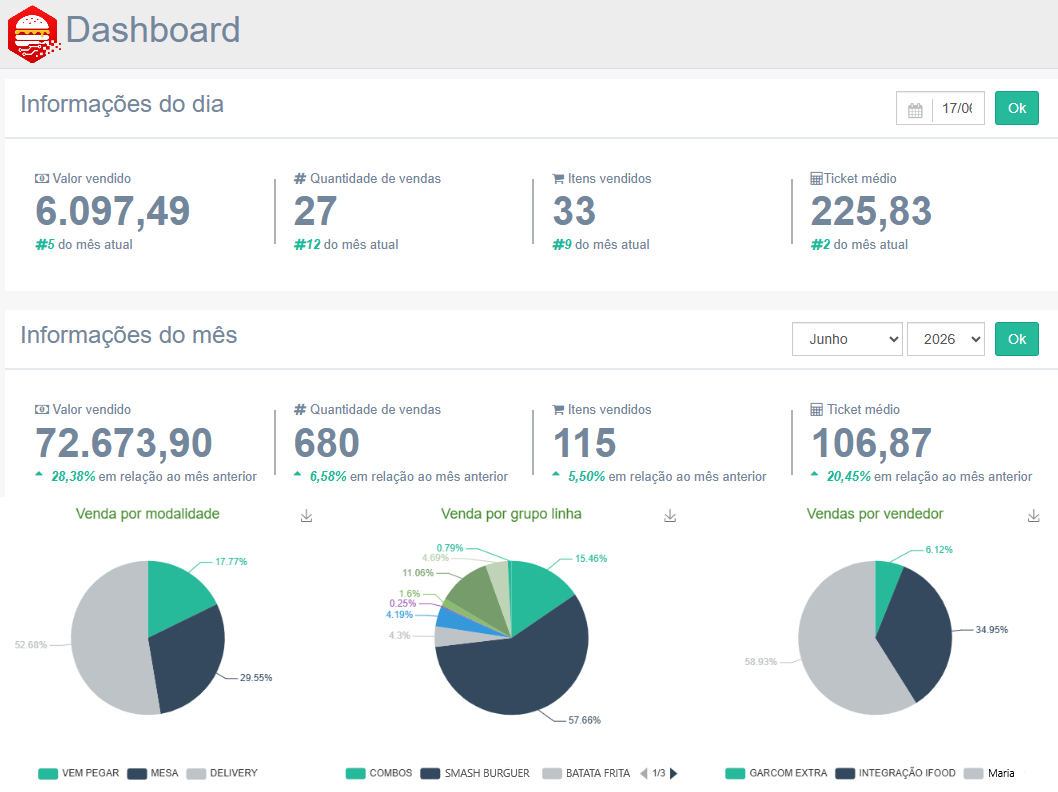Click monthly Itens vendidos 115
The width and height of the screenshot is (1058, 792).
584,443
